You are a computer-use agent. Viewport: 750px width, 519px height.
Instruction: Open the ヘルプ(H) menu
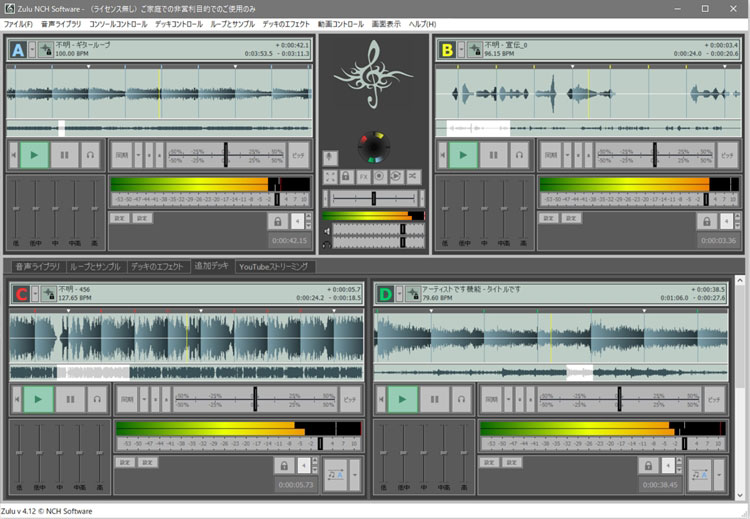[x=422, y=24]
